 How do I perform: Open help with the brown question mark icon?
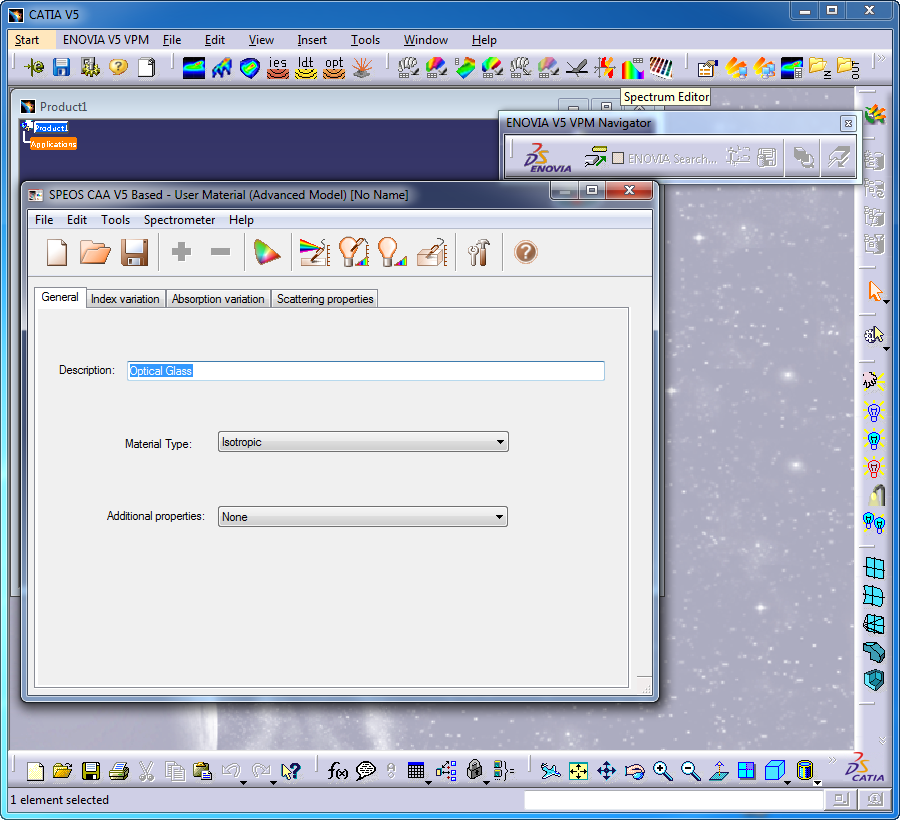[x=526, y=252]
